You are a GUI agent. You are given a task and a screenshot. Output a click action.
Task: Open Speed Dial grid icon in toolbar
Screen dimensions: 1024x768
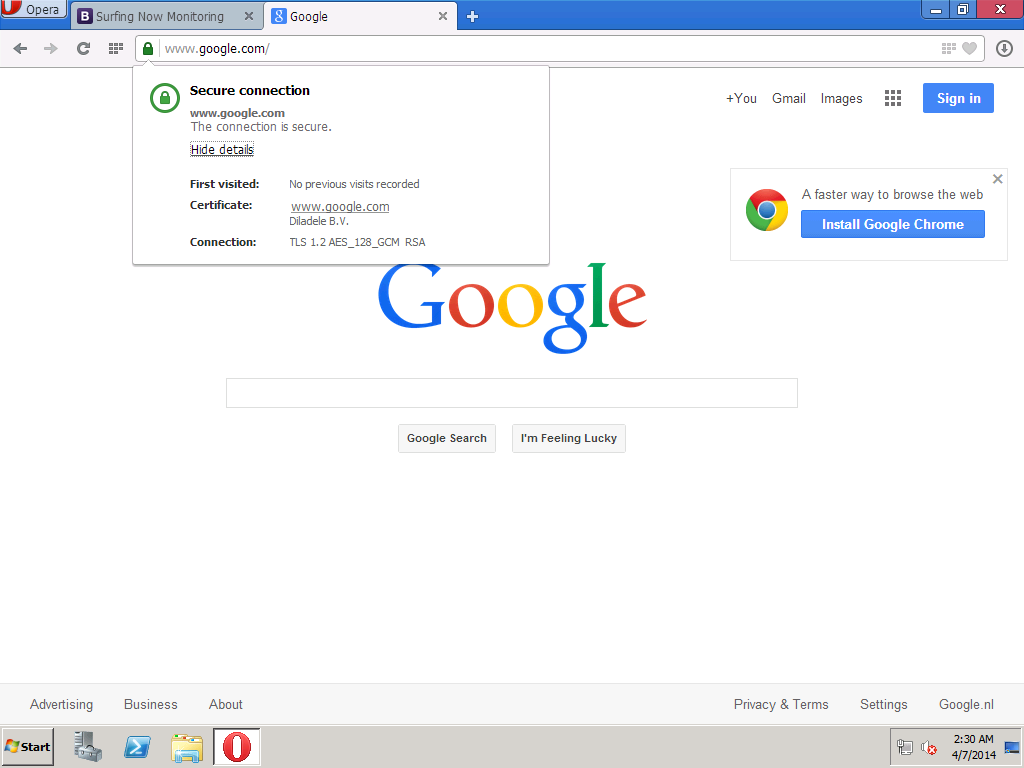[116, 48]
